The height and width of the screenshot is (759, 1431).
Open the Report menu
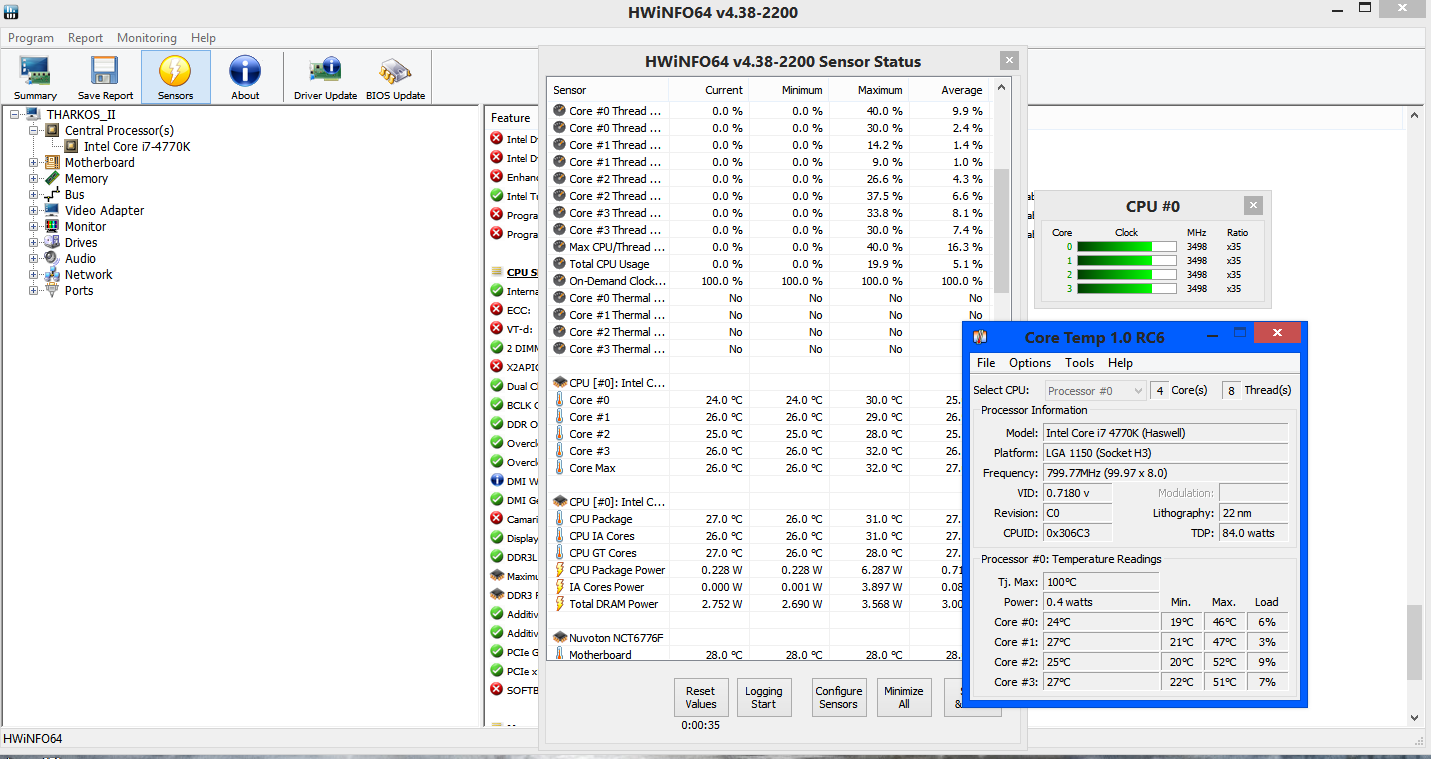(85, 38)
